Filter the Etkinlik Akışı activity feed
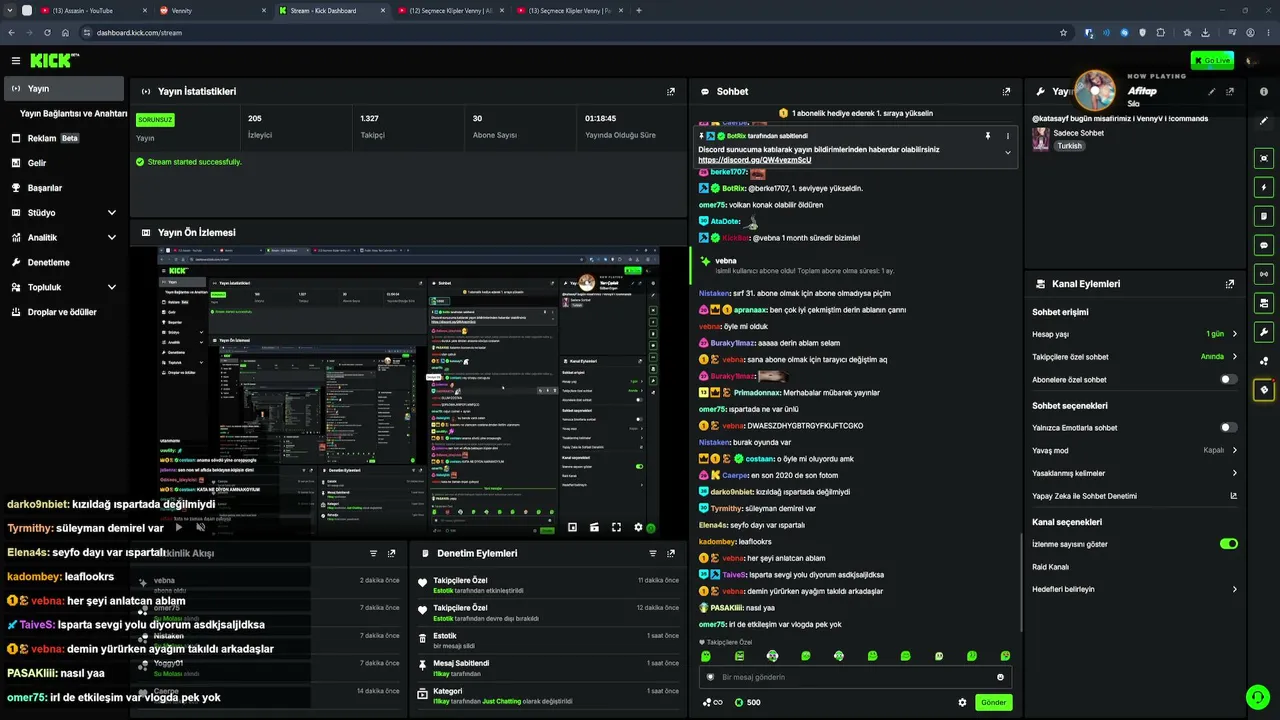The height and width of the screenshot is (720, 1280). 373,553
